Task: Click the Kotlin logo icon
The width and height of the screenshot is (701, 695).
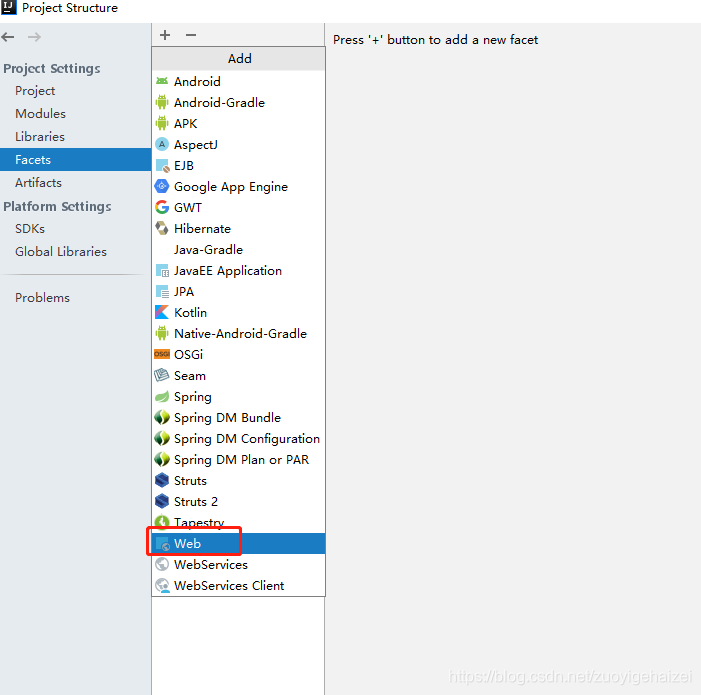Action: click(x=162, y=312)
